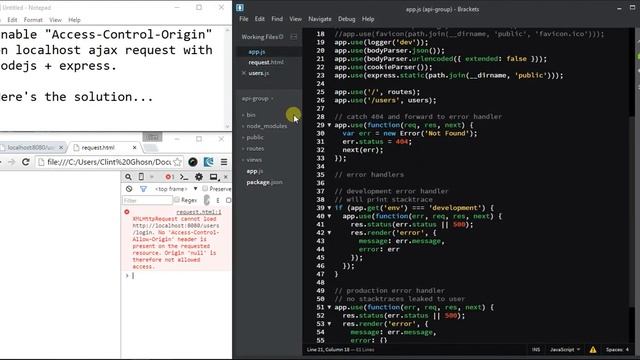This screenshot has height=360, width=640.
Task: Expand the node_modules folder
Action: click(x=264, y=126)
